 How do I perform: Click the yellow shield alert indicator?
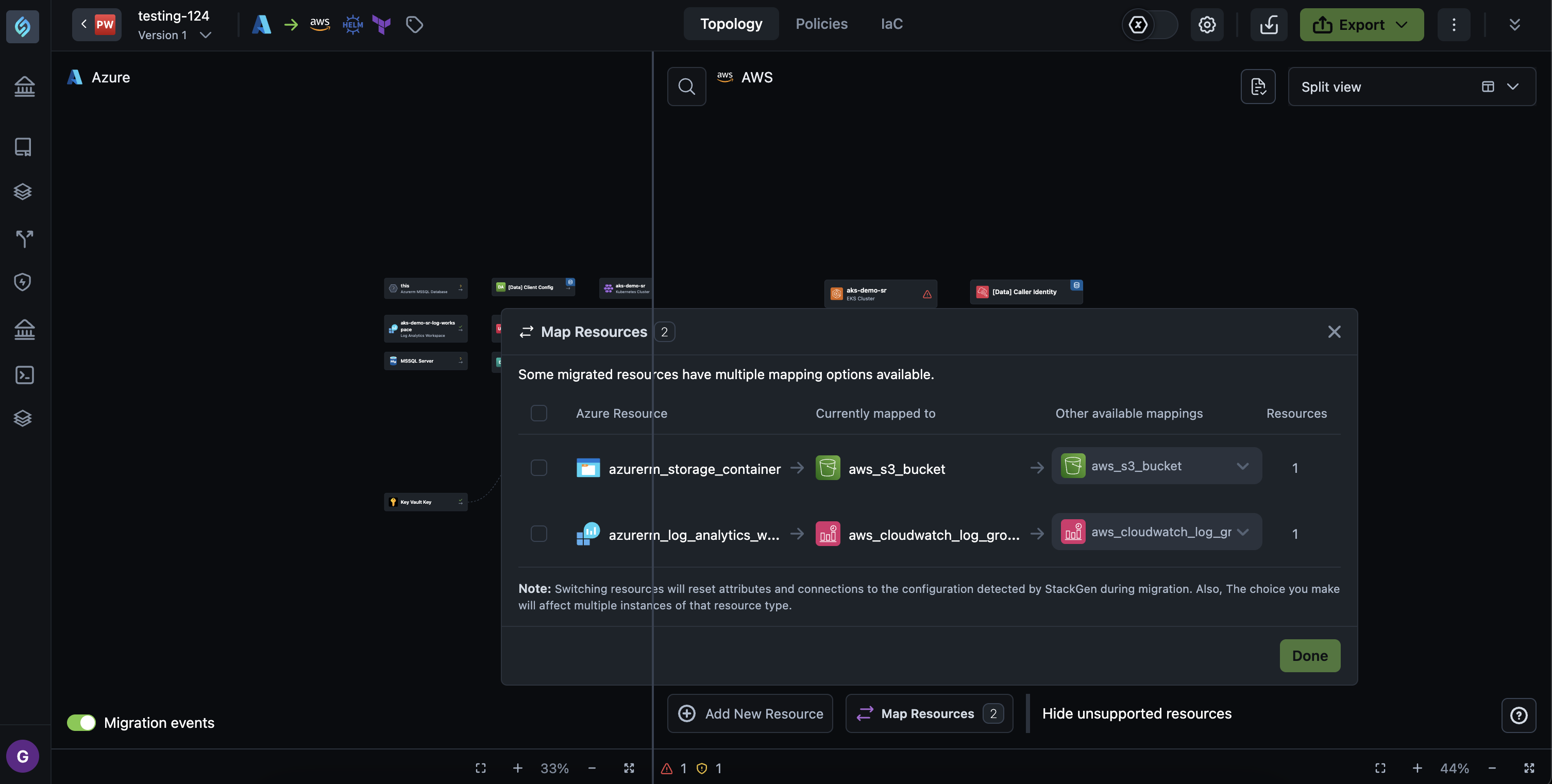coord(709,769)
